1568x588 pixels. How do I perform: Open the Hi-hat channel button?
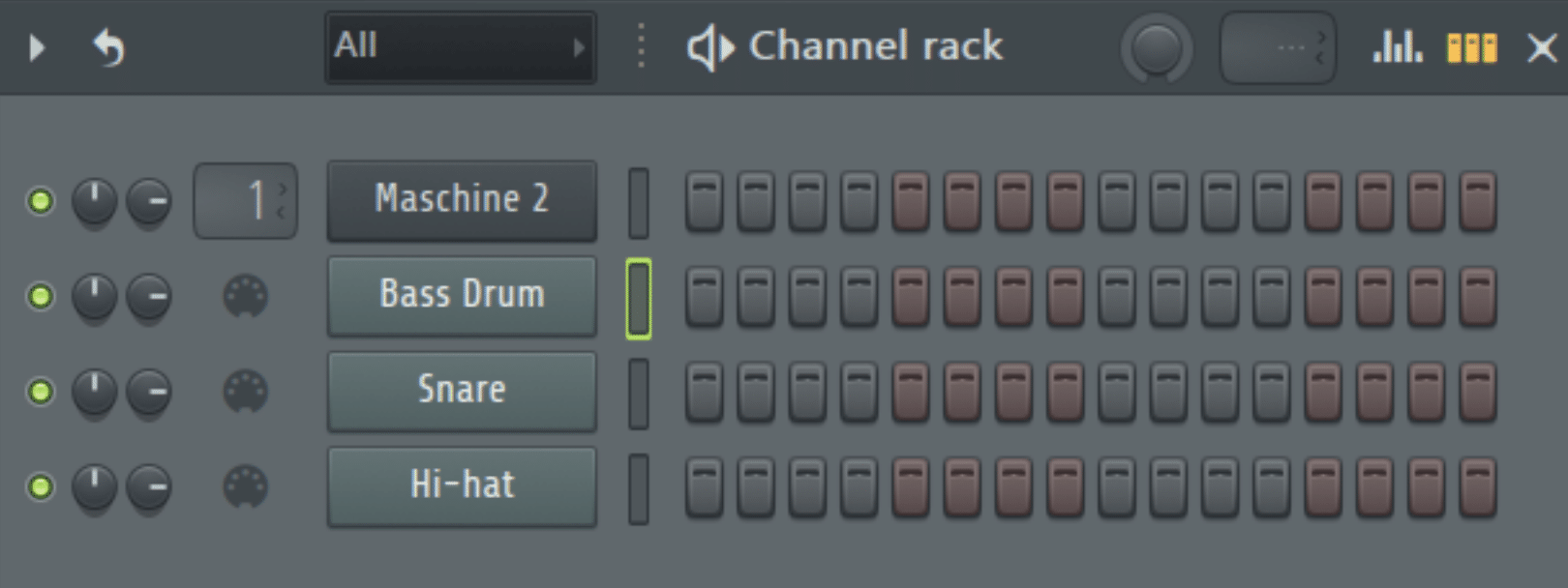click(462, 485)
